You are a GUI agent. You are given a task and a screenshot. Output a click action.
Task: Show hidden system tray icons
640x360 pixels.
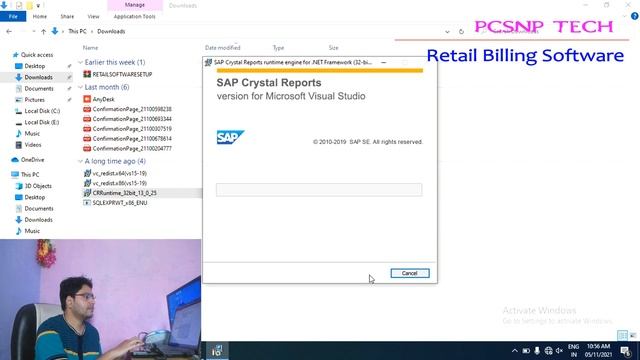pyautogui.click(x=515, y=351)
